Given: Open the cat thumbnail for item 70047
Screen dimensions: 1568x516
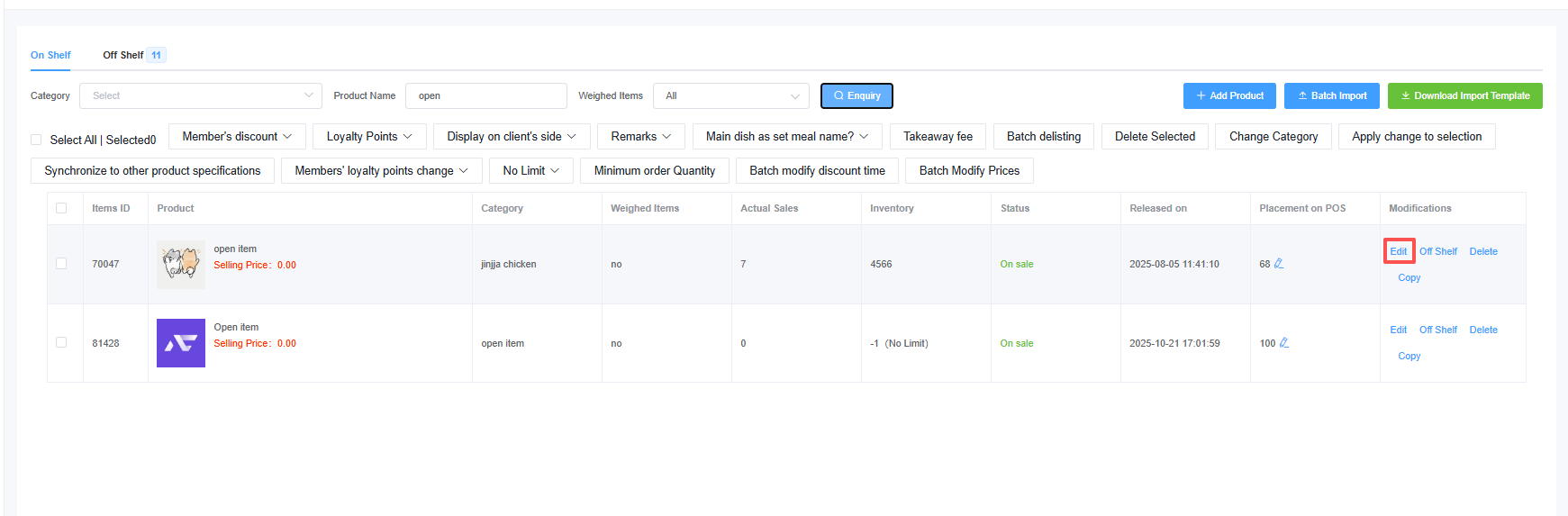Looking at the screenshot, I should click(x=180, y=264).
